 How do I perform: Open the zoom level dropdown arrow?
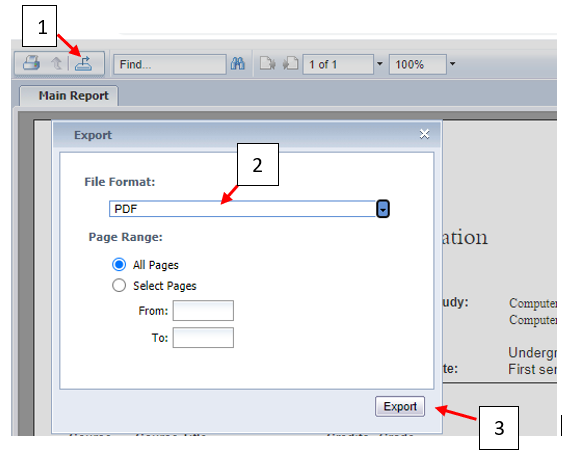pos(452,64)
